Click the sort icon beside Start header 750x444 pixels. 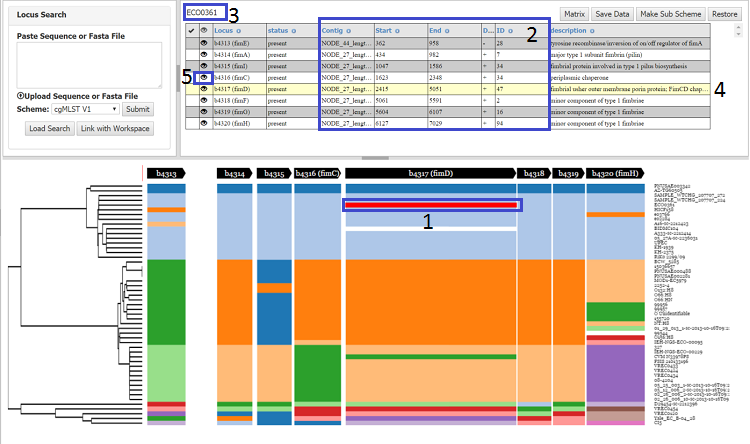[x=397, y=31]
